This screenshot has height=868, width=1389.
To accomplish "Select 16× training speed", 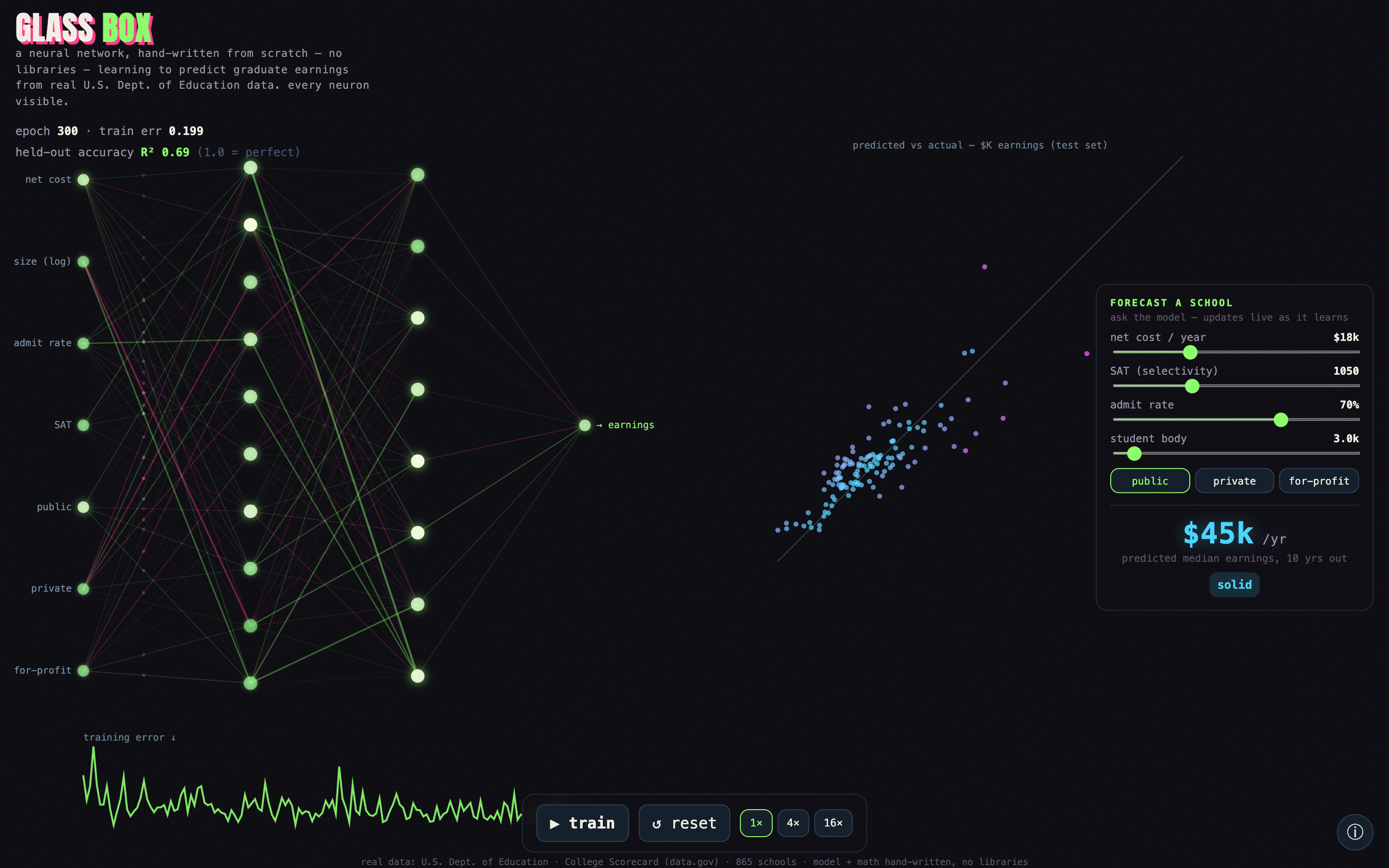I will (x=833, y=823).
